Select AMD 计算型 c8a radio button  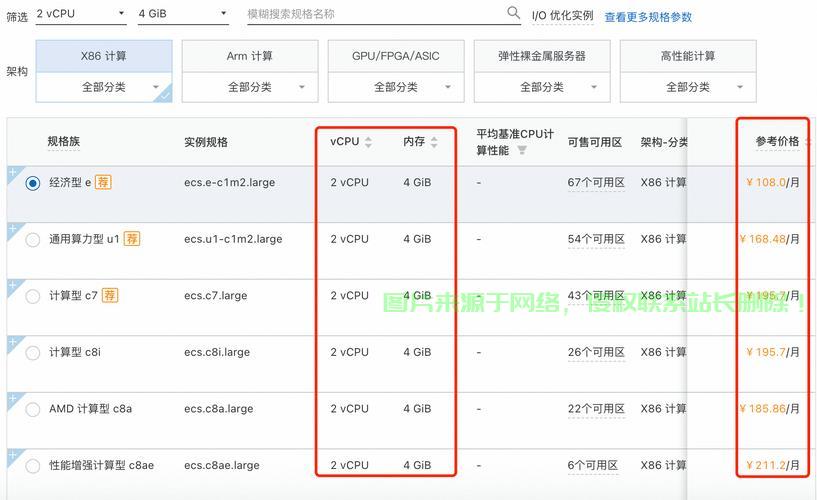[x=33, y=409]
